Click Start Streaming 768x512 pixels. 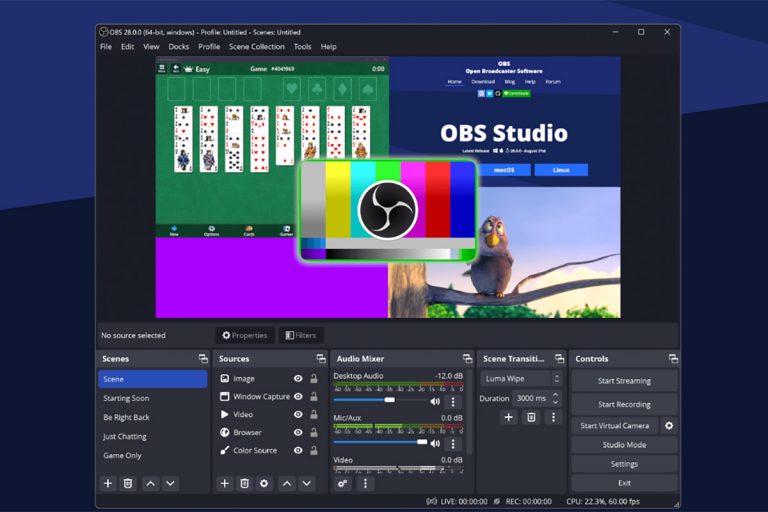pyautogui.click(x=624, y=381)
